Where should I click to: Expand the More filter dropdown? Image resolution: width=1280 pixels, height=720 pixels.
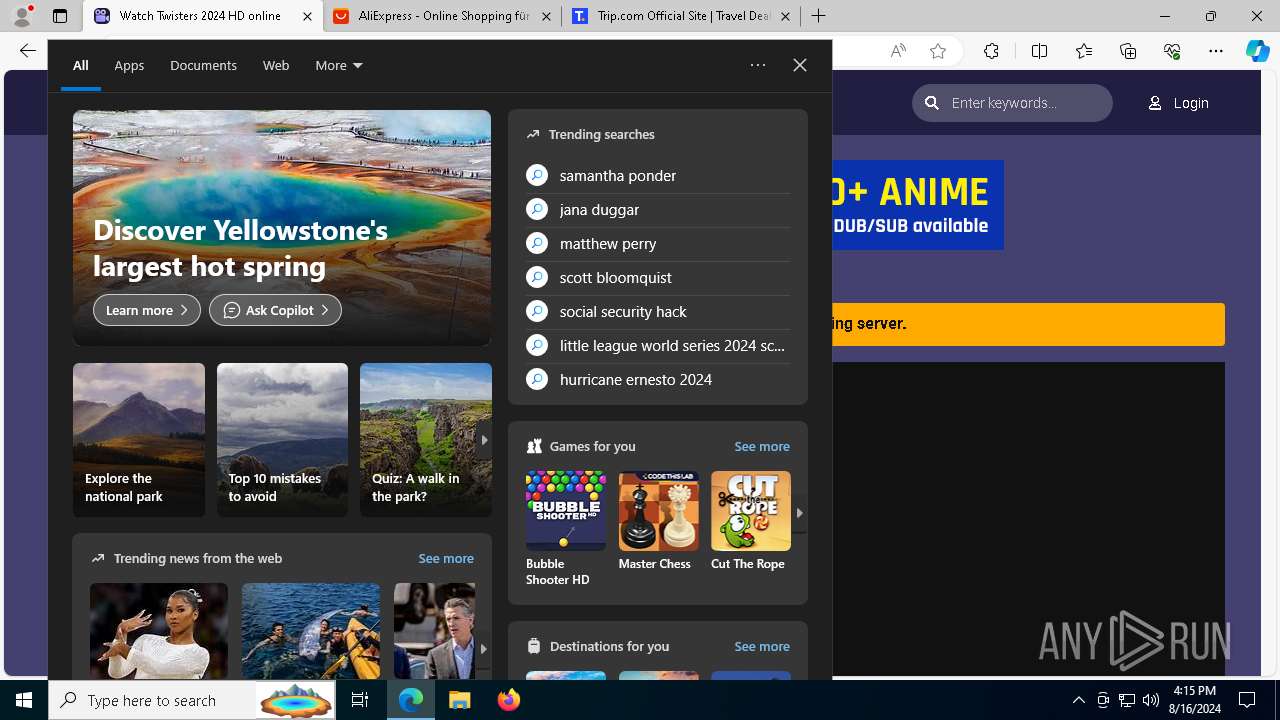(339, 65)
